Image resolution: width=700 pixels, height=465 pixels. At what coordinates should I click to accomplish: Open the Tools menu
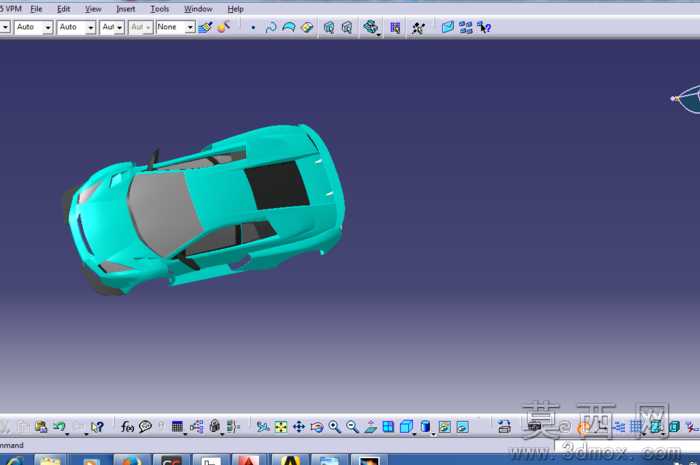coord(159,9)
